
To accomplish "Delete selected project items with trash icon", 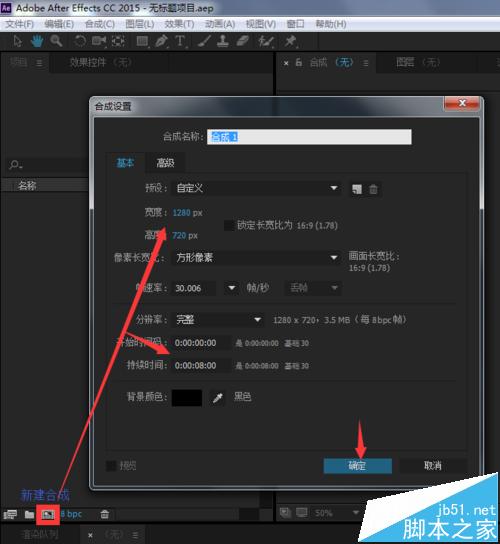I will 105,514.
